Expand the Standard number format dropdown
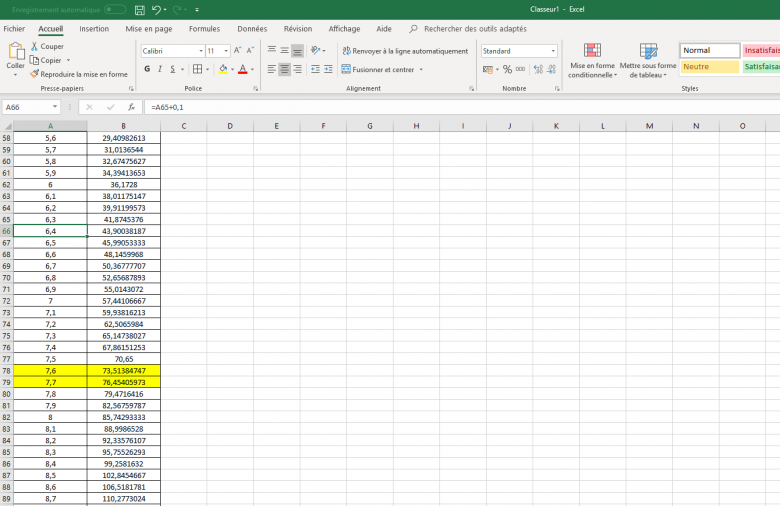This screenshot has width=780, height=506. coord(553,51)
